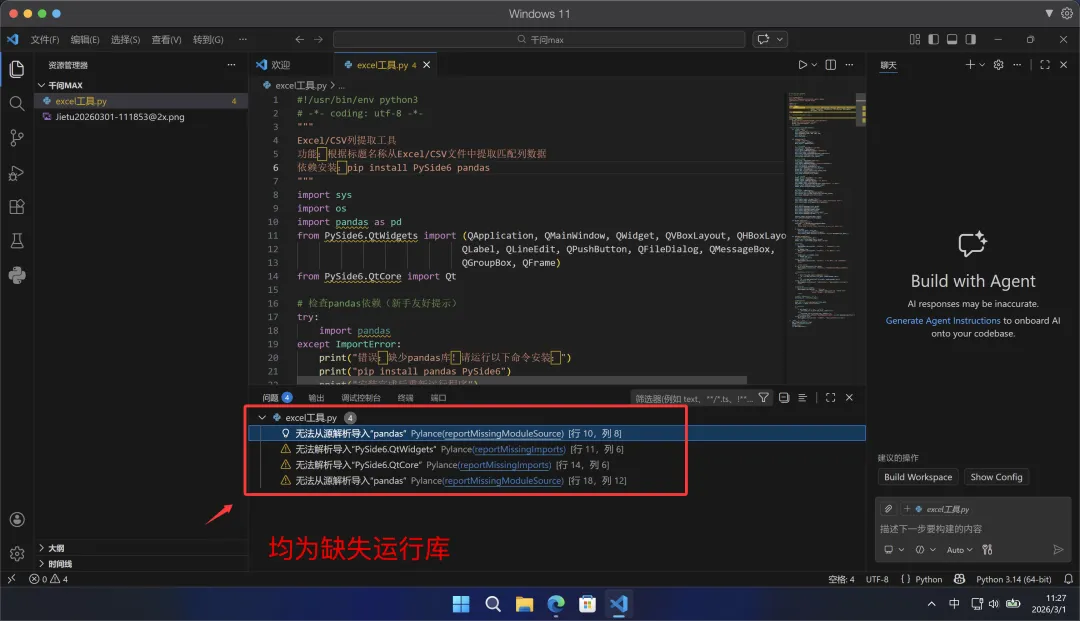Go back with the navigation arrow

pyautogui.click(x=299, y=39)
